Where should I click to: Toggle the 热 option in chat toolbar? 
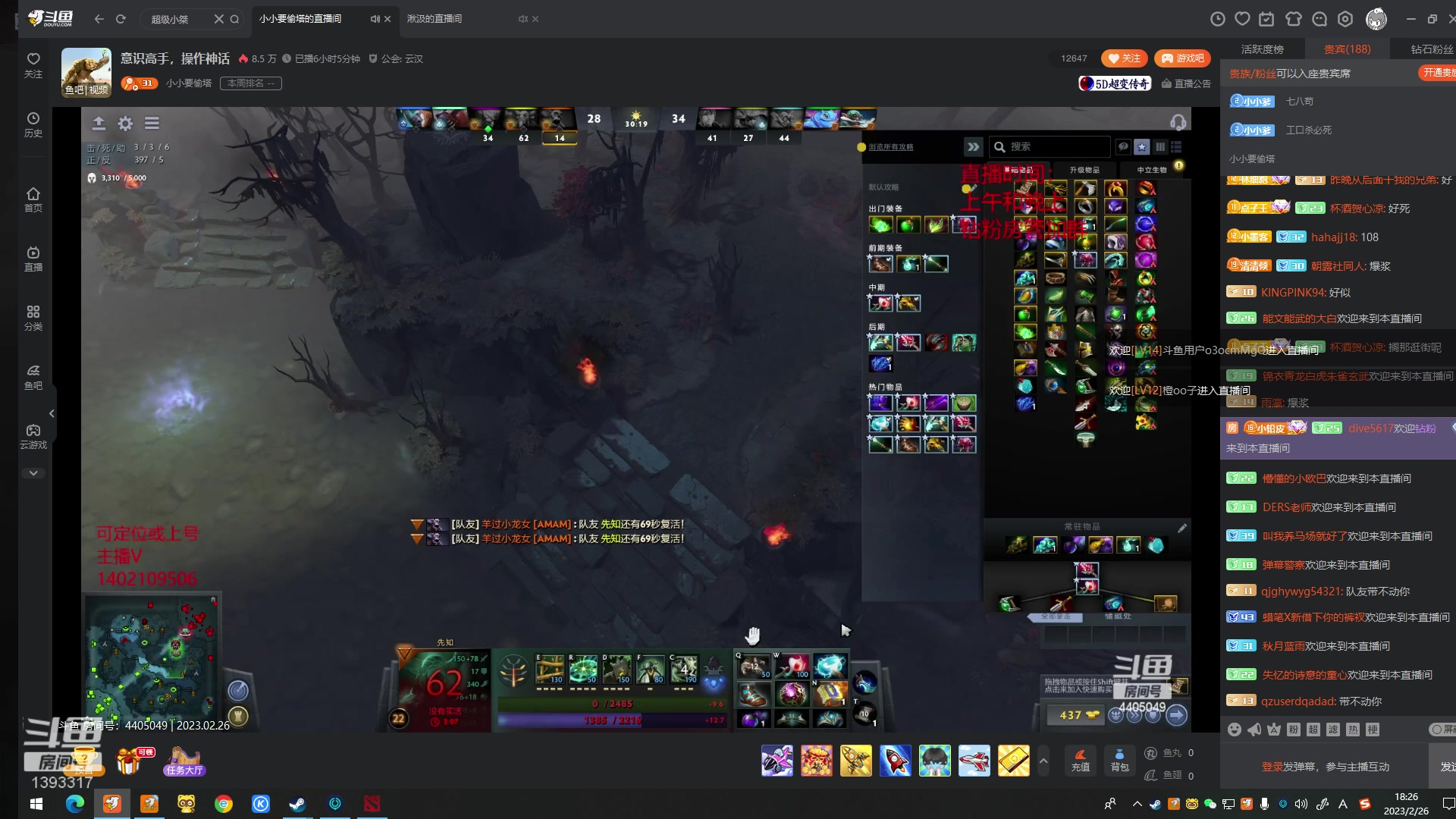pyautogui.click(x=1353, y=730)
